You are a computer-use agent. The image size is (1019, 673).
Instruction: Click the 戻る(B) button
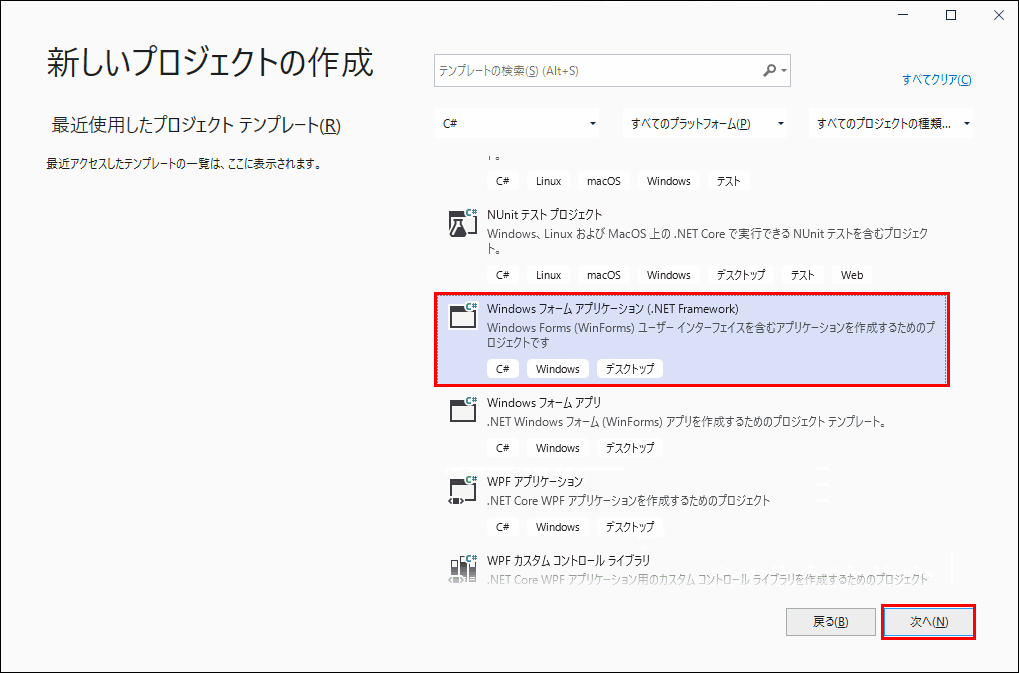(x=830, y=622)
